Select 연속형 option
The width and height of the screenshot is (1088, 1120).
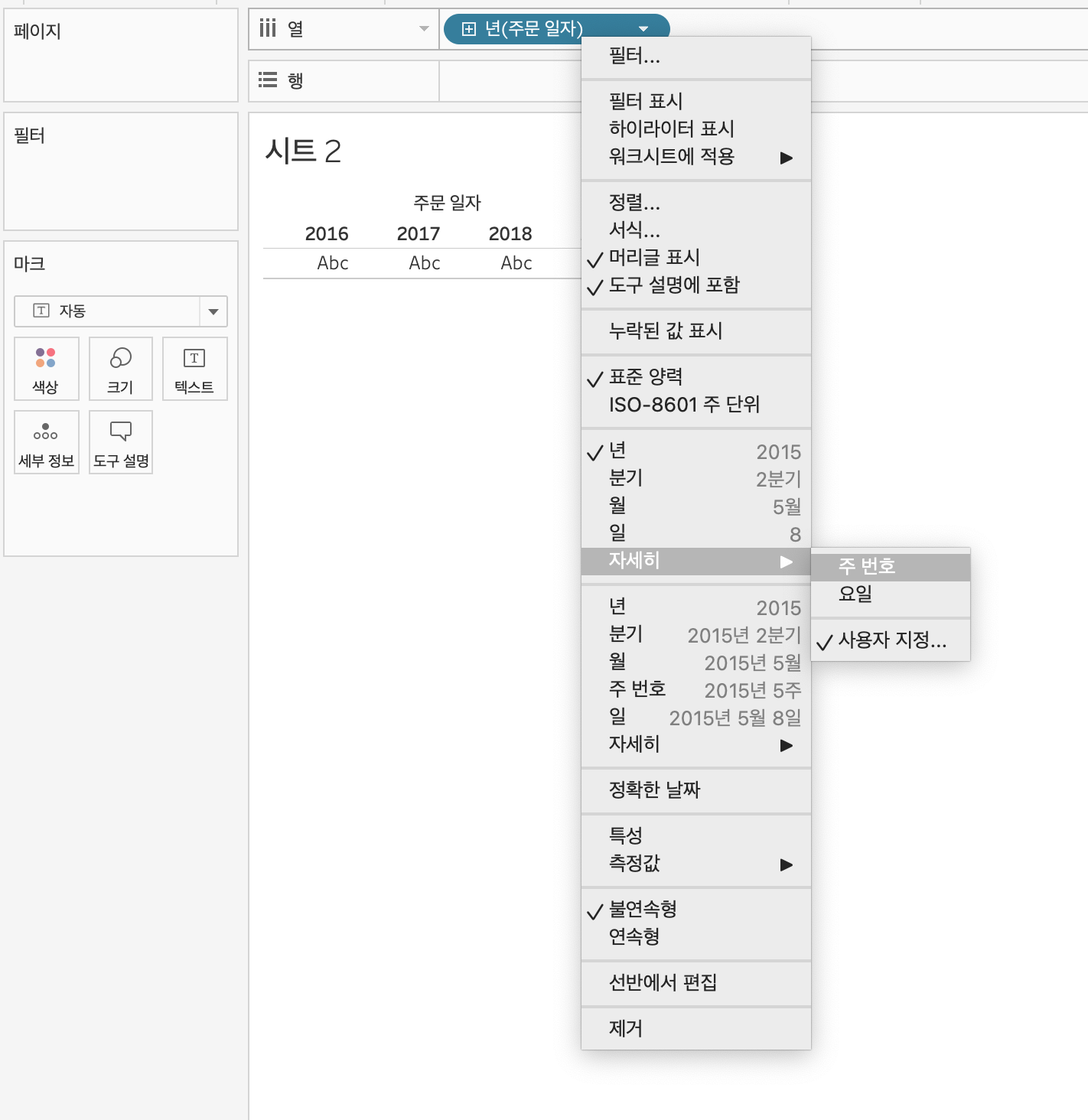(x=696, y=937)
